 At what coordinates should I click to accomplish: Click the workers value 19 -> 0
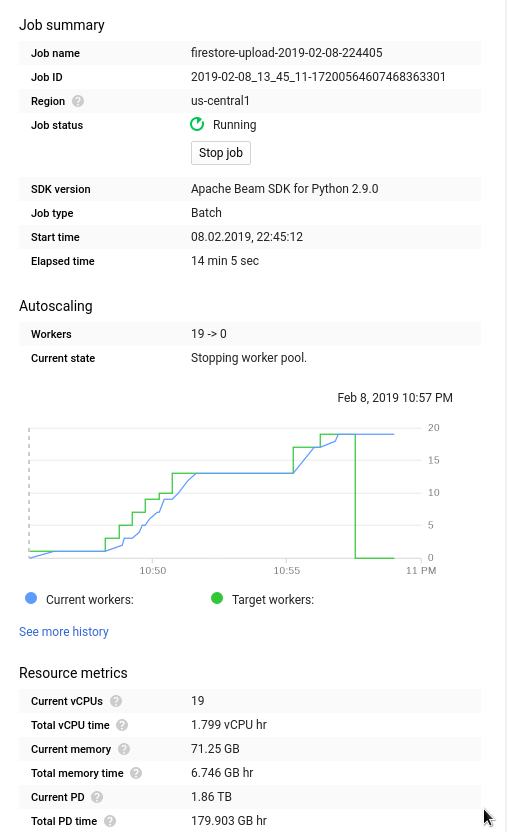208,334
